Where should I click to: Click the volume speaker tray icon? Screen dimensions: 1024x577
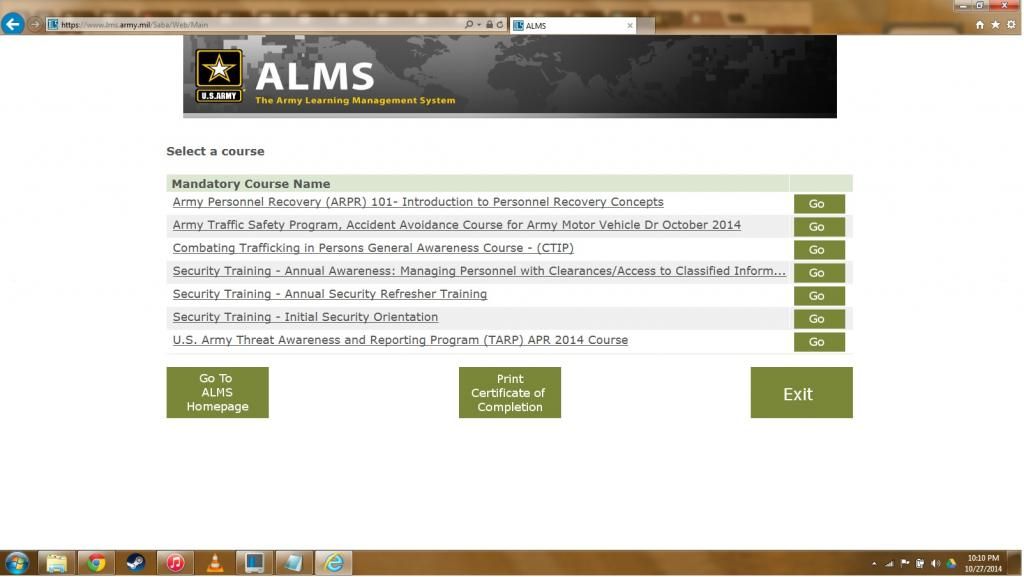936,564
